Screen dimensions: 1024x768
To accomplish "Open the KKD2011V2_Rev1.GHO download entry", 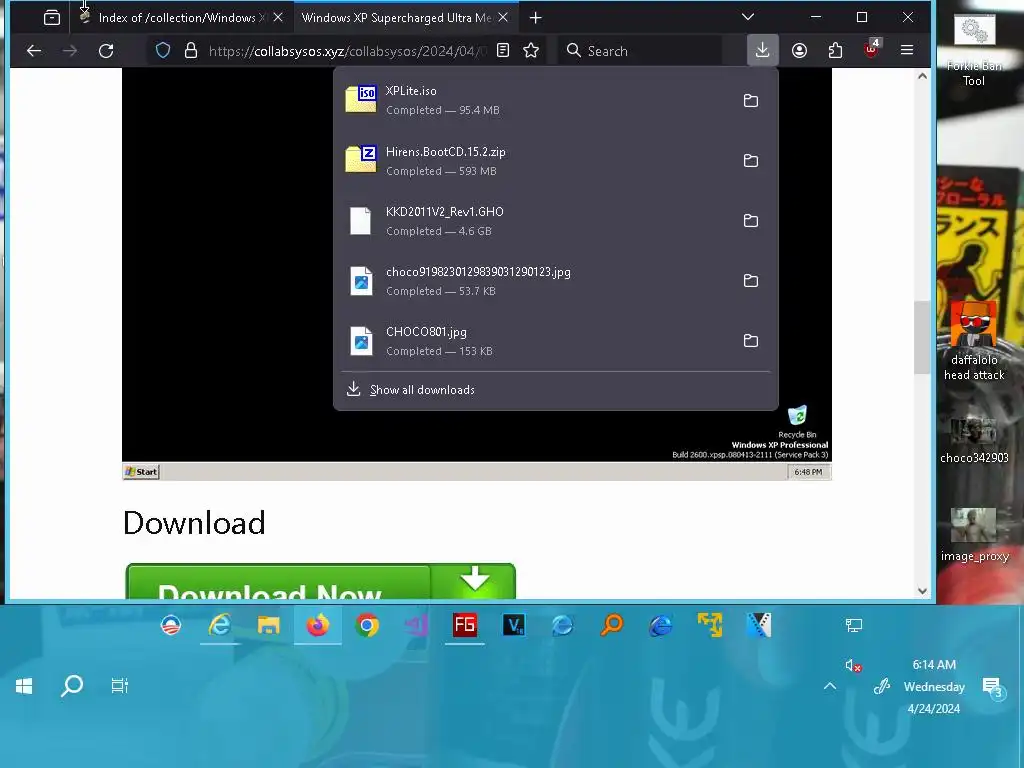I will 536,221.
